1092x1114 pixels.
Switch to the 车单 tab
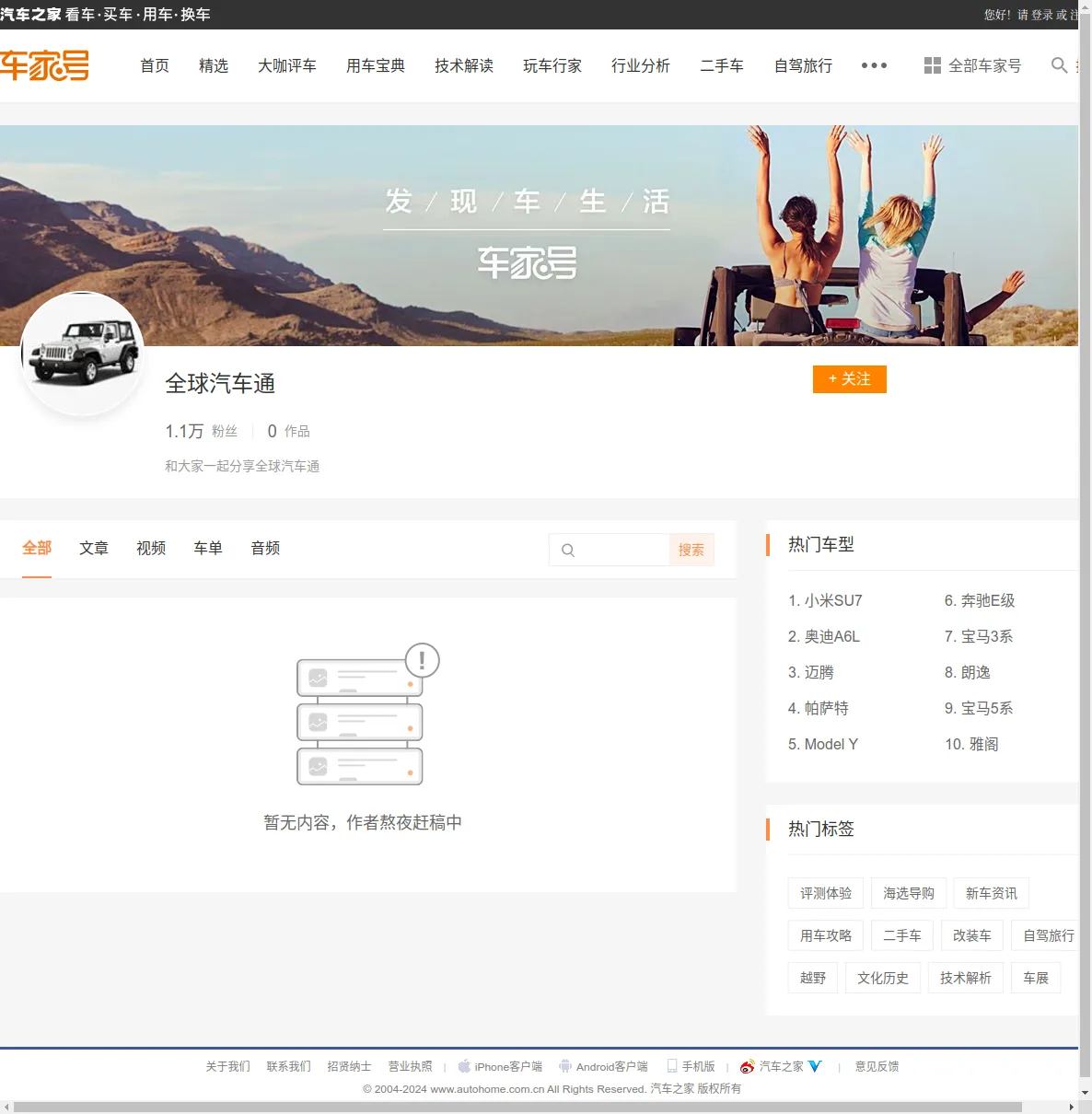click(208, 548)
